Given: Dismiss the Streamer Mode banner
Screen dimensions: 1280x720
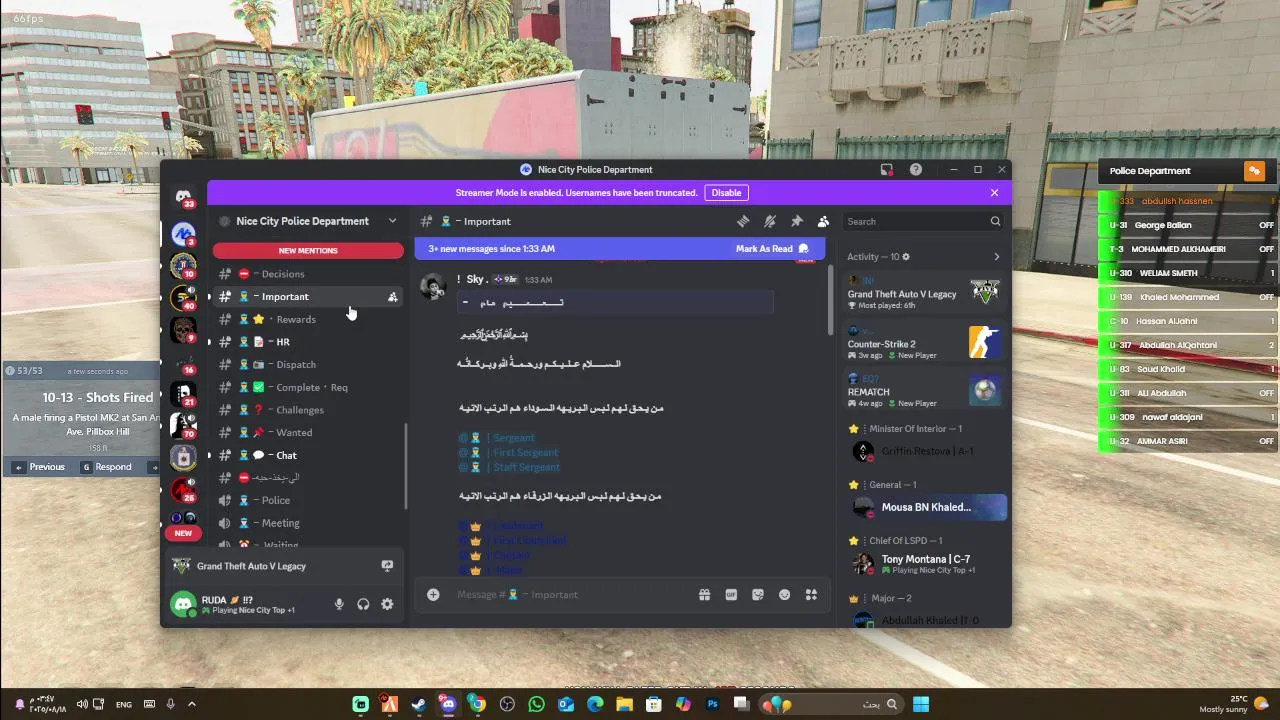Looking at the screenshot, I should (994, 193).
